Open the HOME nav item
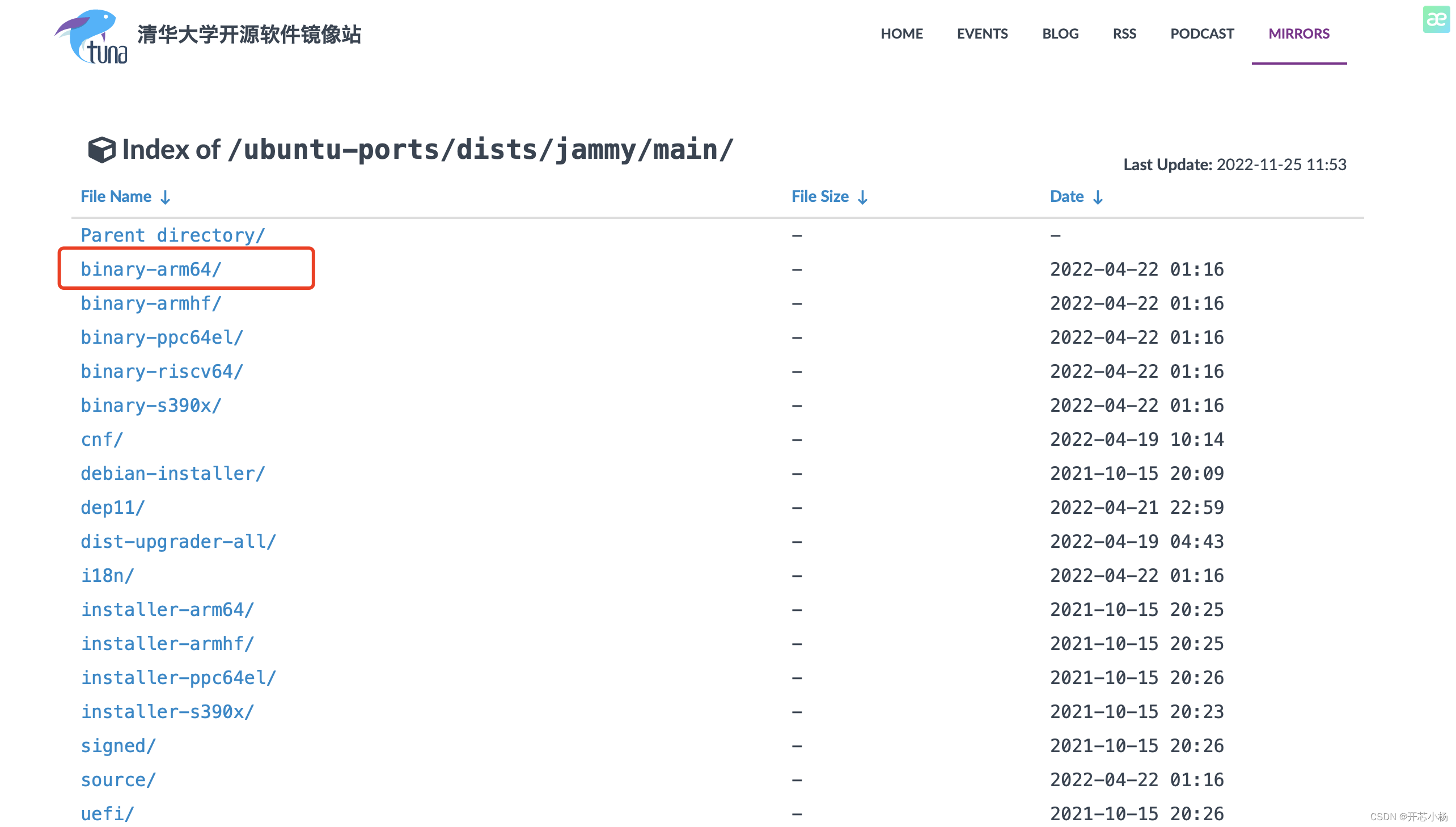This screenshot has width=1456, height=827. [x=901, y=33]
